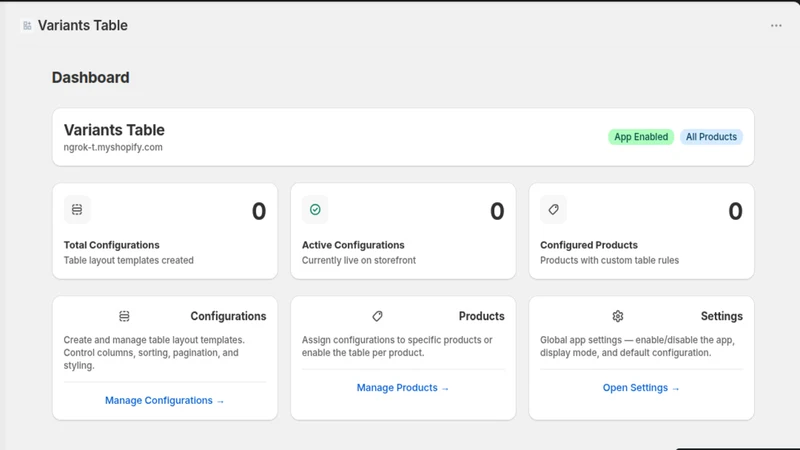Viewport: 800px width, 450px height.
Task: Click the Configured Products count zero
Action: [735, 211]
